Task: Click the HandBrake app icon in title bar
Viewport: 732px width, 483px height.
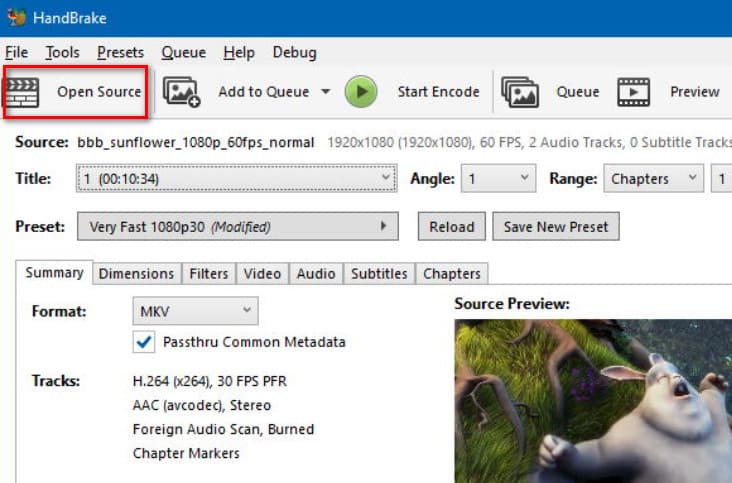Action: tap(16, 18)
